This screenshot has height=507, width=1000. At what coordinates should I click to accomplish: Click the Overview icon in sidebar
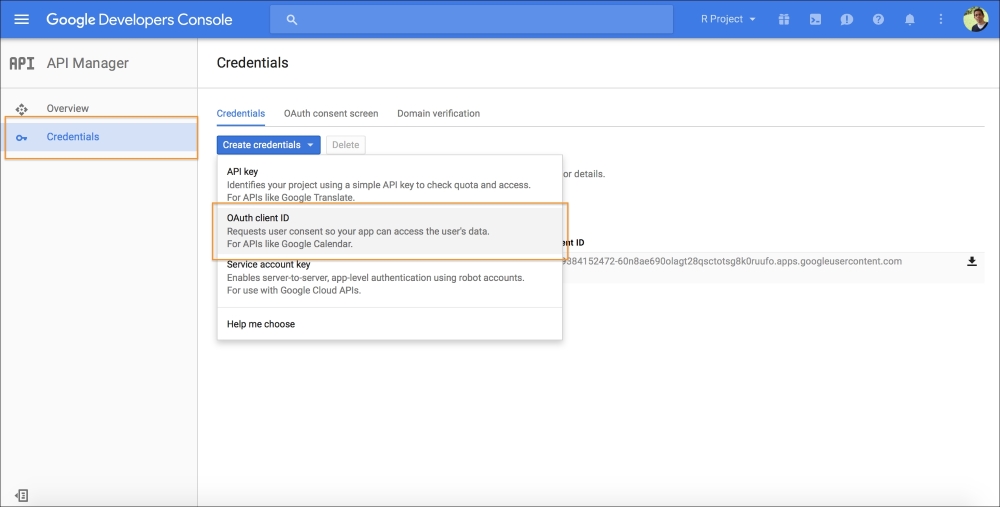(x=22, y=109)
